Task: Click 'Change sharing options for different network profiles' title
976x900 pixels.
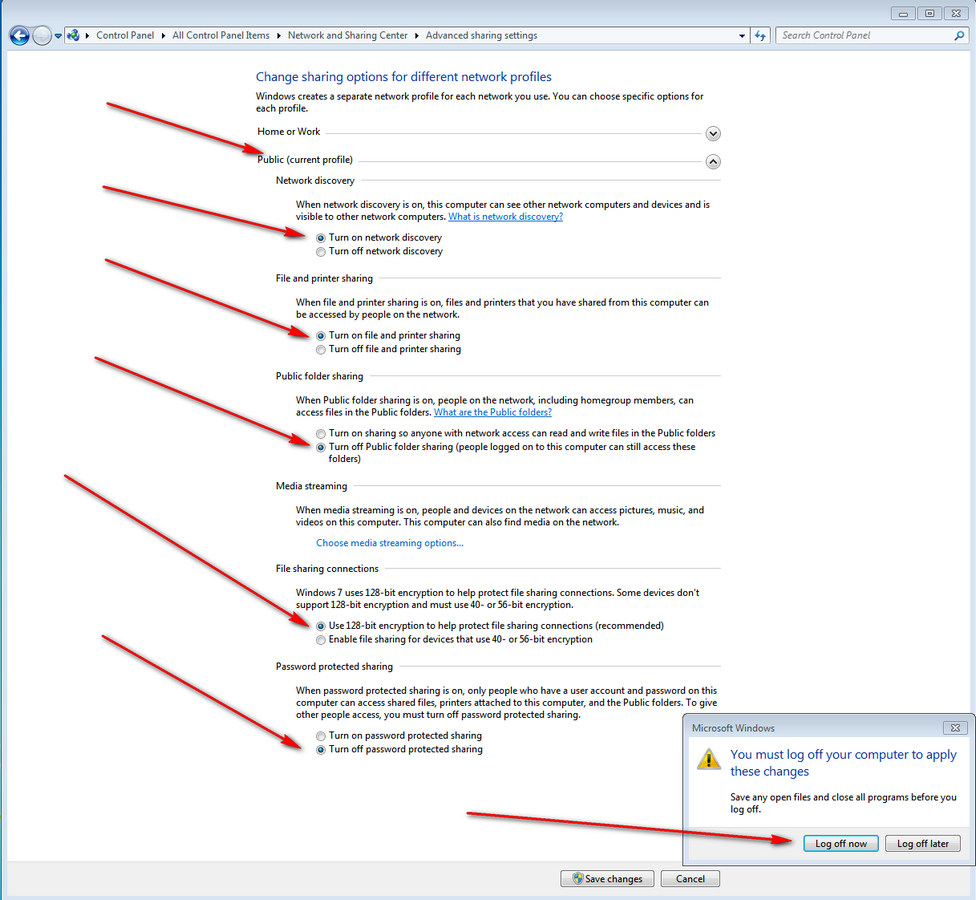Action: [403, 77]
